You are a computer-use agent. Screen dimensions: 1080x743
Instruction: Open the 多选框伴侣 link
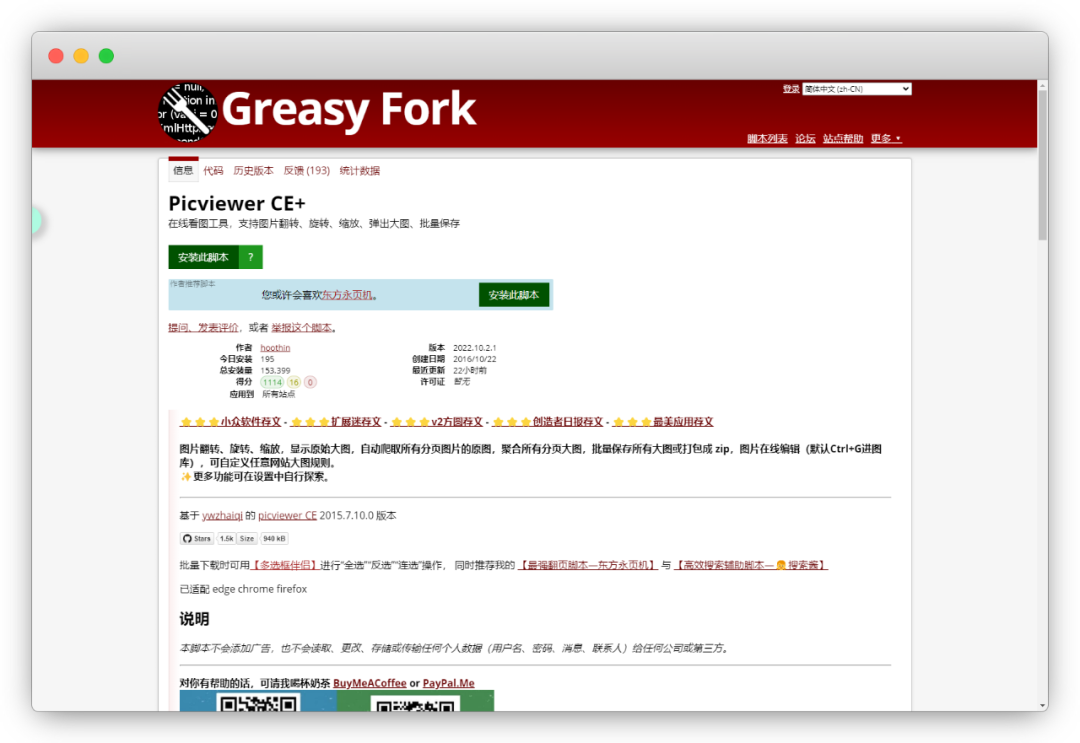coord(284,565)
